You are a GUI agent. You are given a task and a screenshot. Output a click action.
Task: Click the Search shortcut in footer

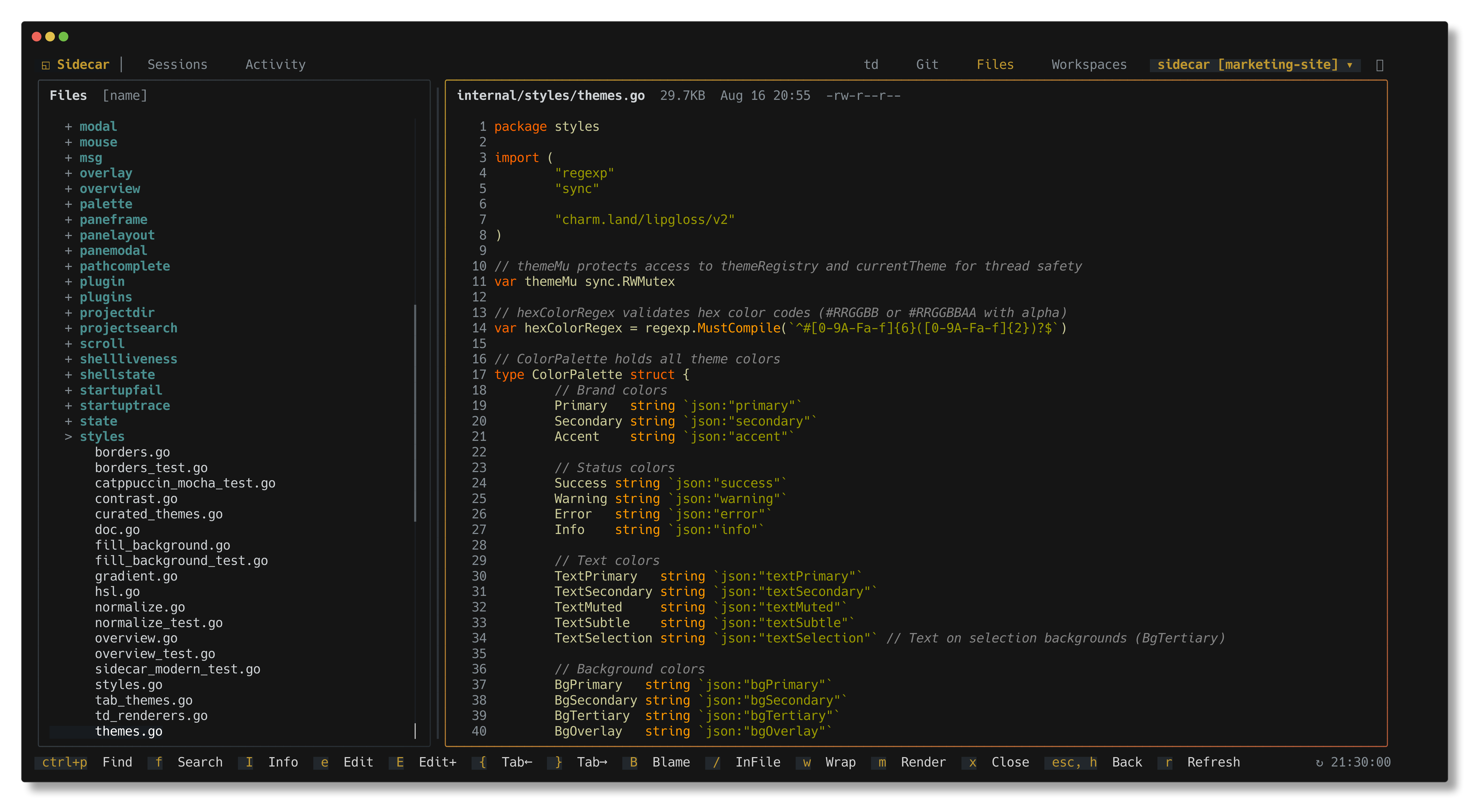[x=185, y=762]
